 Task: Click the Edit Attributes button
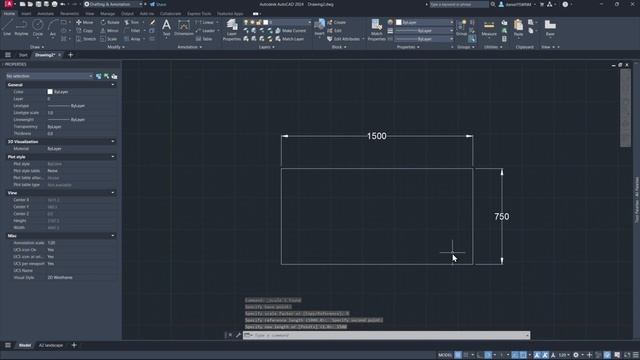pos(343,39)
